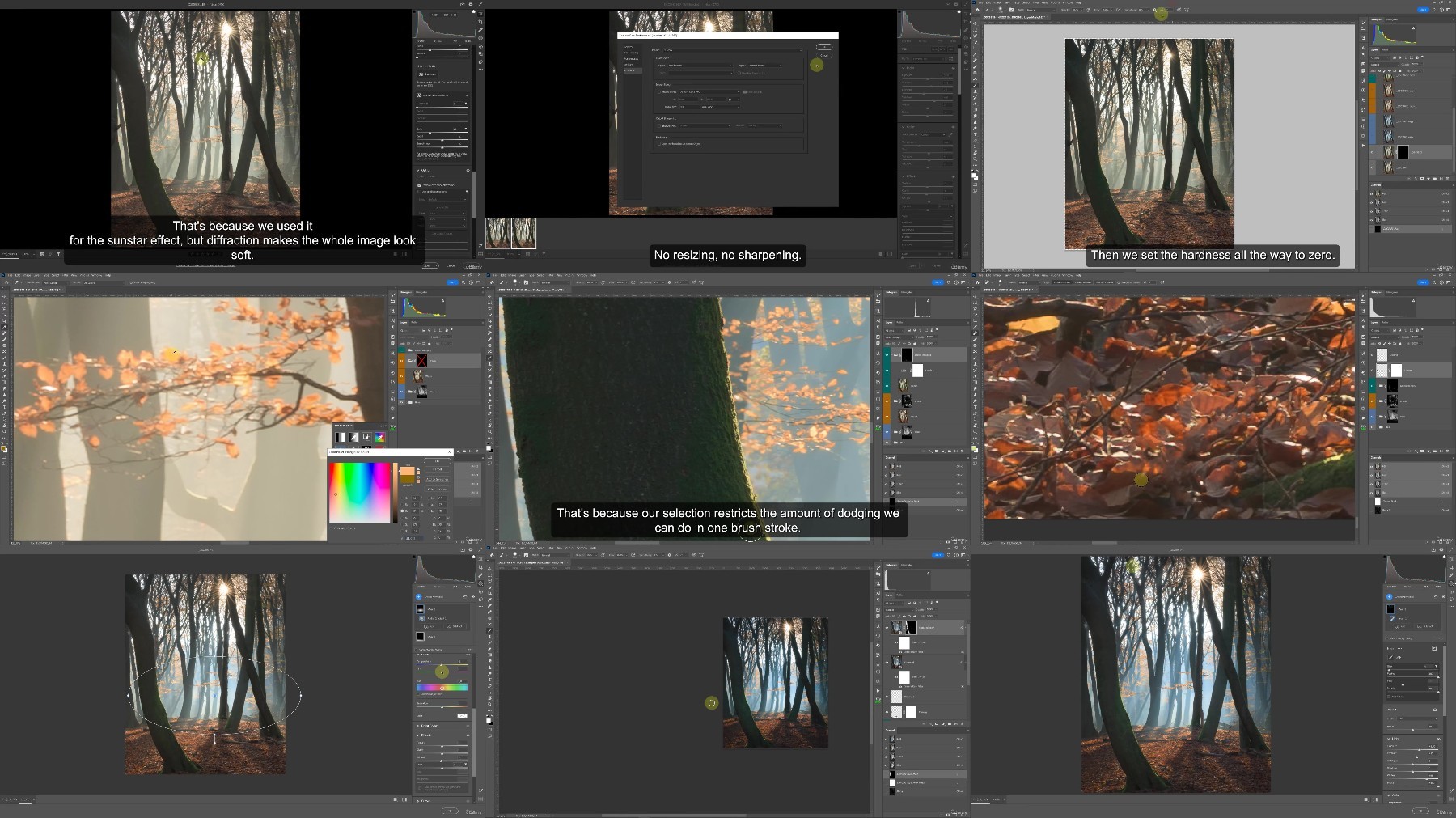The height and width of the screenshot is (818, 1456).
Task: Select the second filmstrip thumbnail in the no-resizing frame
Action: [523, 233]
